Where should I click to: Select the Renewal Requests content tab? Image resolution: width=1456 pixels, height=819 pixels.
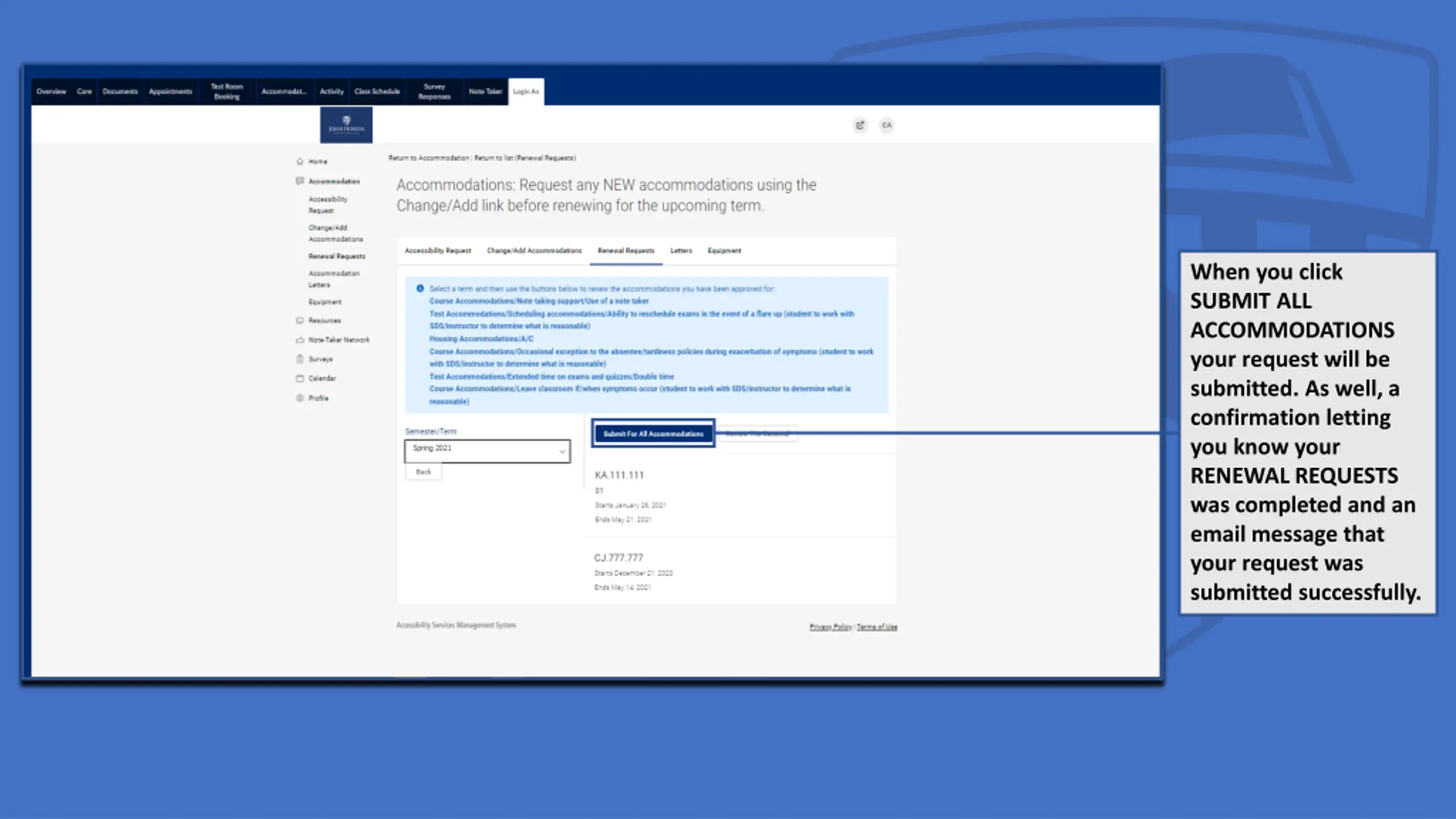pyautogui.click(x=626, y=251)
